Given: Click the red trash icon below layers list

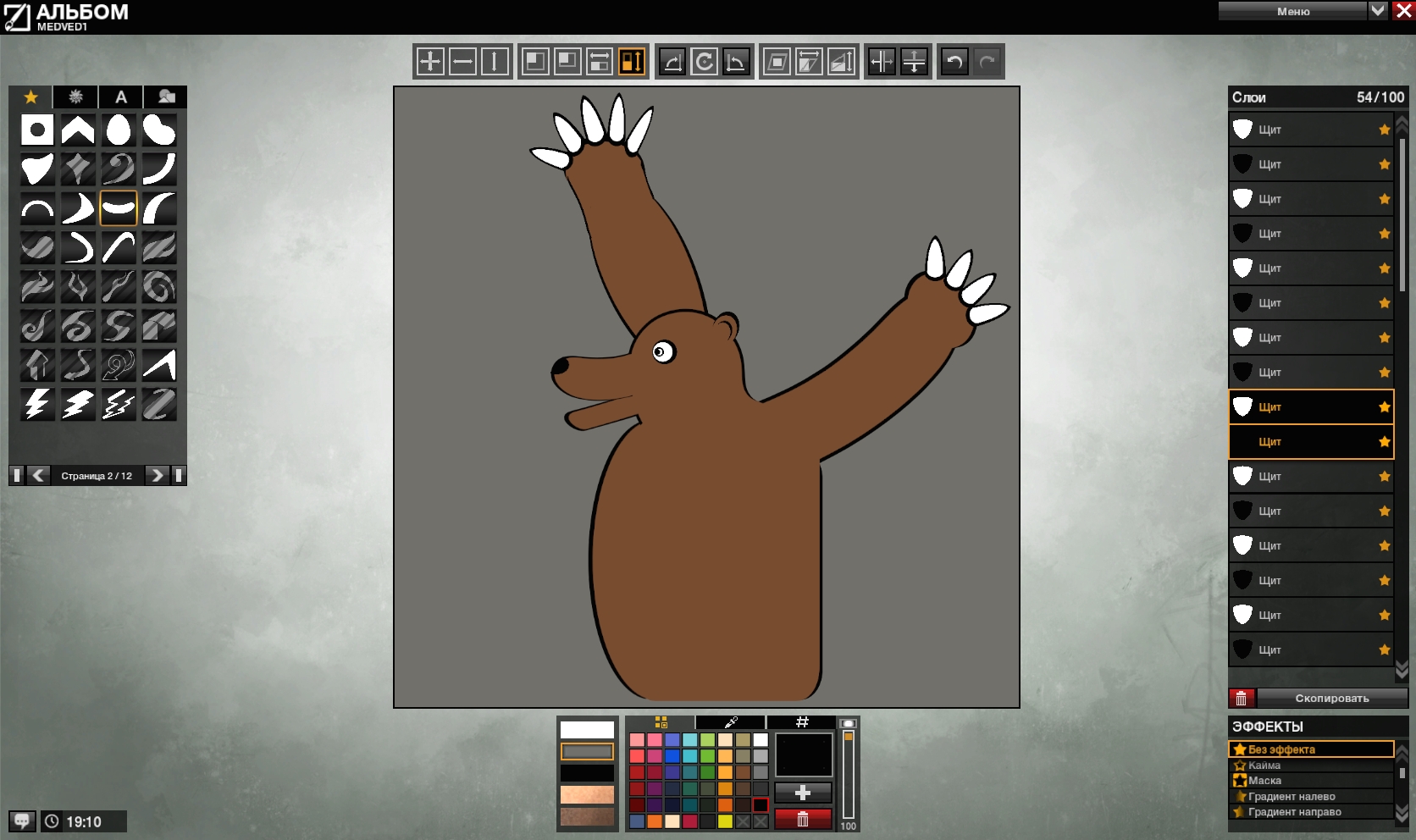Looking at the screenshot, I should 1242,698.
